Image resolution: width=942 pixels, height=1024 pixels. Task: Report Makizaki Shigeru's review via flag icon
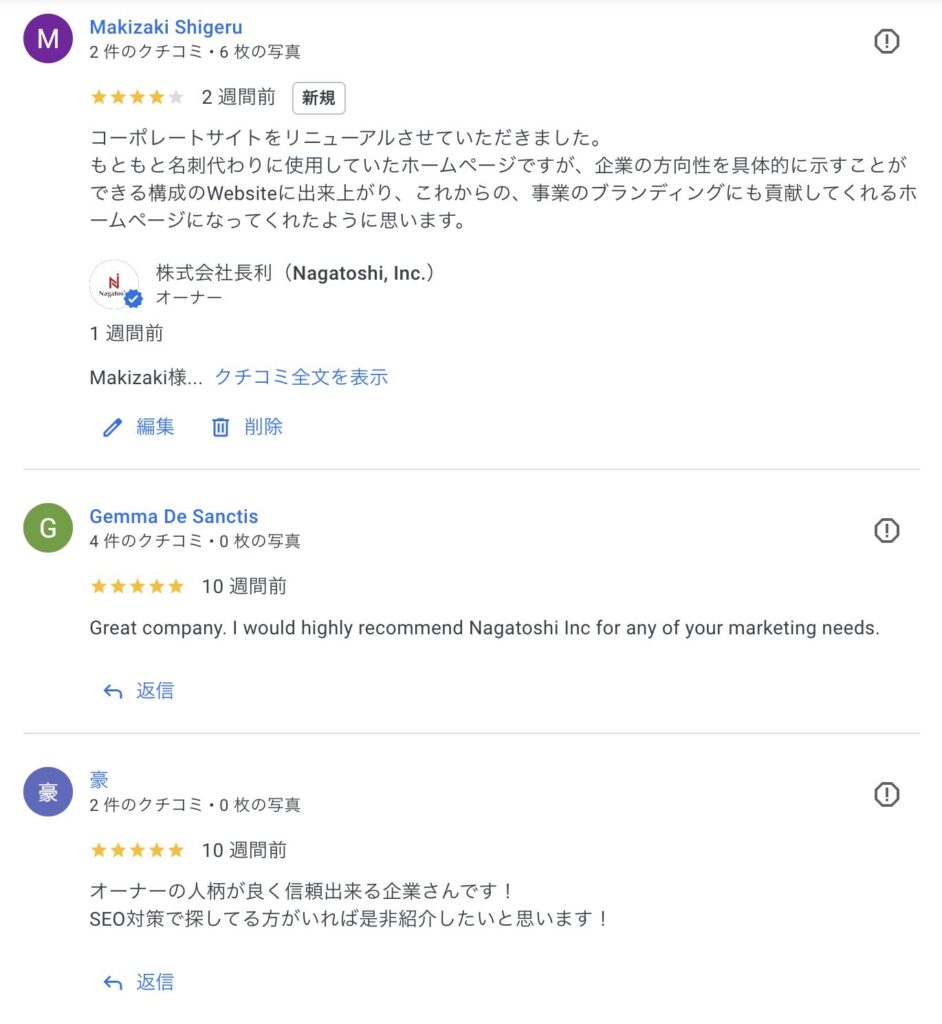(886, 41)
